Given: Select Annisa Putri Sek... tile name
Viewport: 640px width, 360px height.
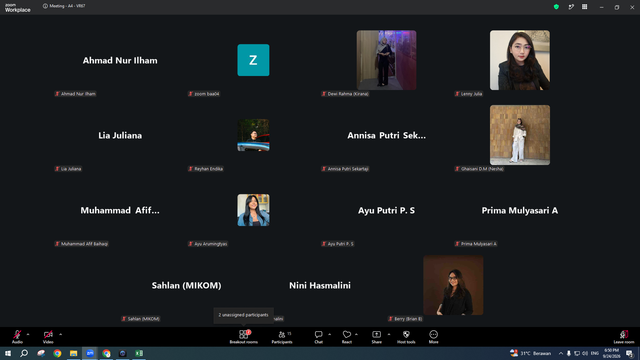Looking at the screenshot, I should click(387, 136).
